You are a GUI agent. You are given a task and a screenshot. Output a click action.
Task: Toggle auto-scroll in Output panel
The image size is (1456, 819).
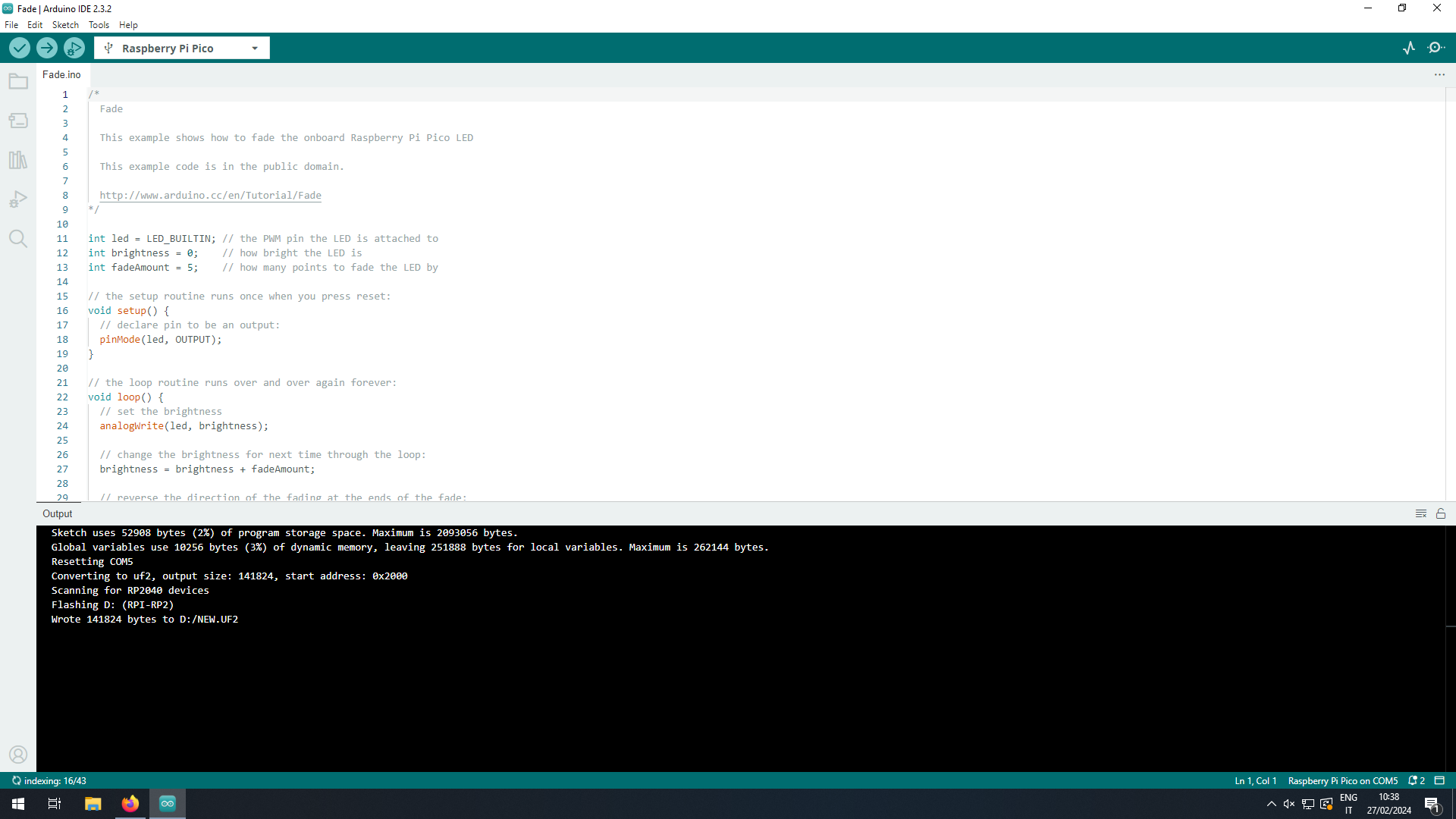click(1441, 513)
